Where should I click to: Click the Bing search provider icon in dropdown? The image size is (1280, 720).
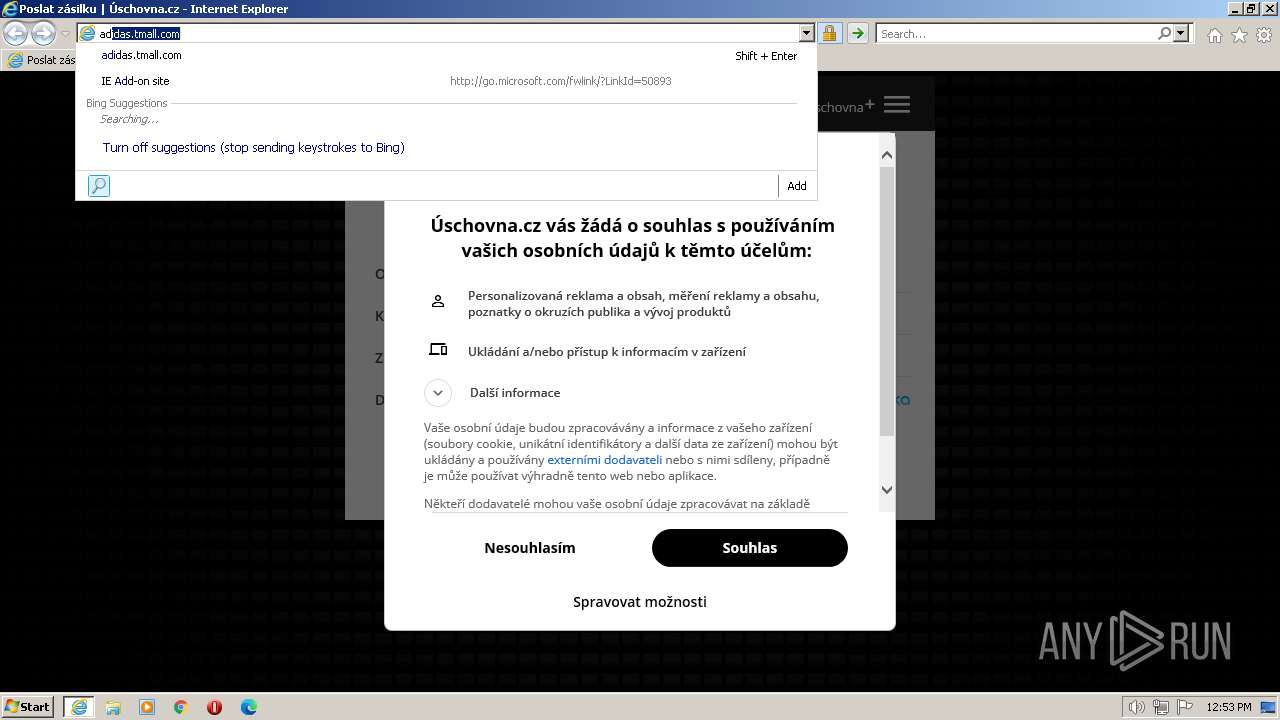pos(99,185)
